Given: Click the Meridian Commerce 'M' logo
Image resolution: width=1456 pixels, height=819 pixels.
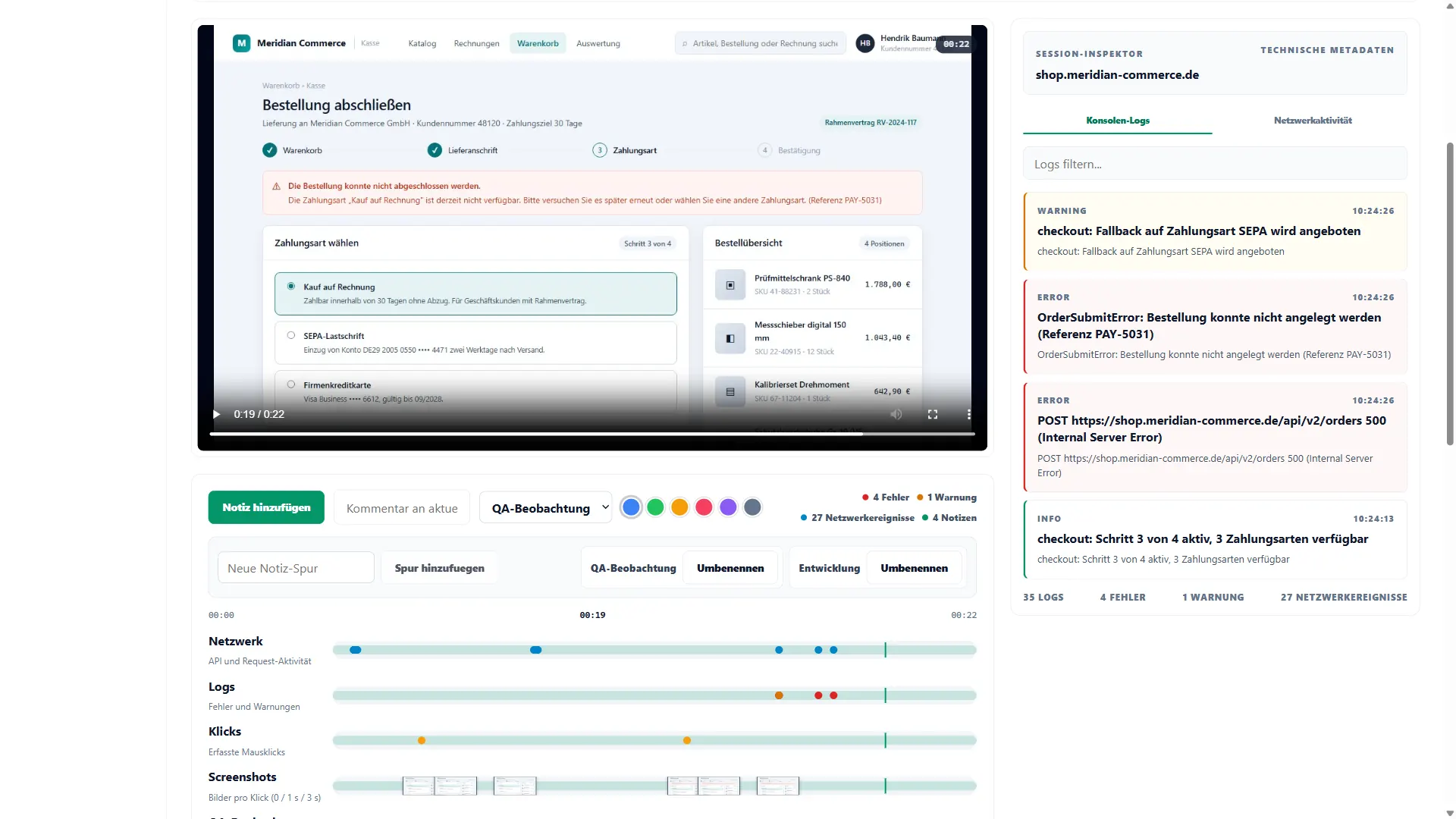Looking at the screenshot, I should pyautogui.click(x=241, y=43).
